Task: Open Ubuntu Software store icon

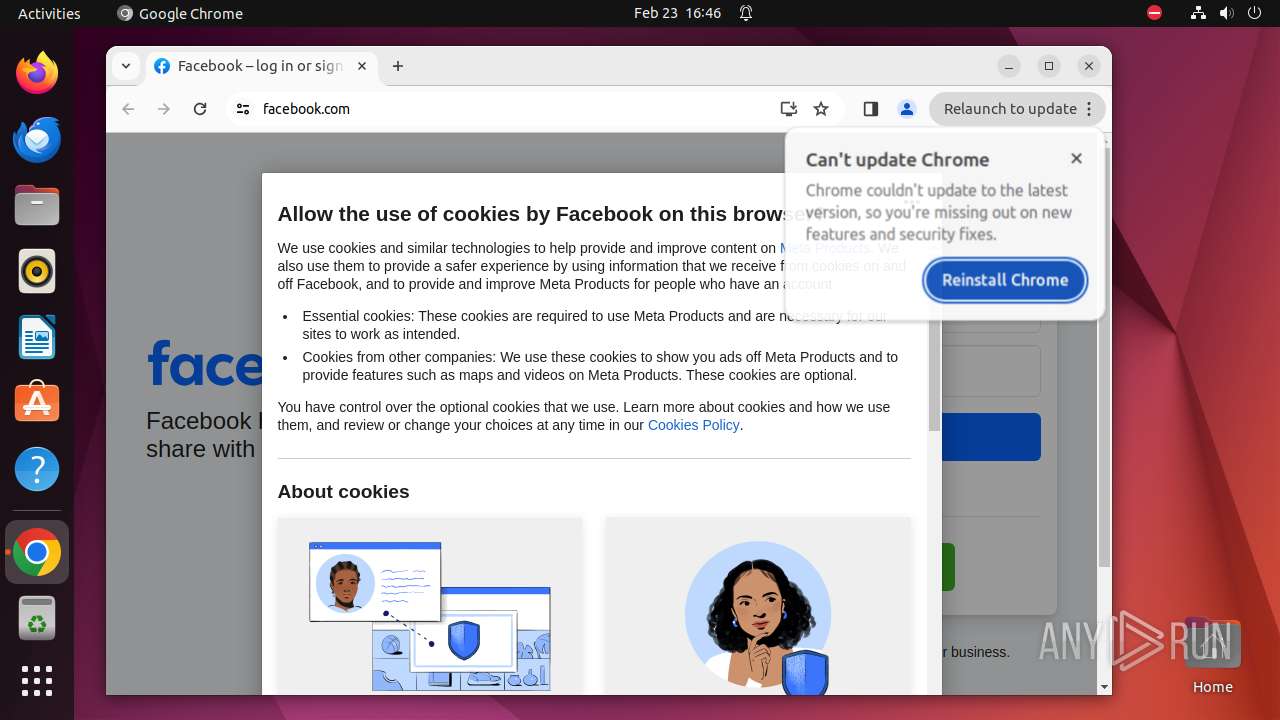Action: coord(37,402)
